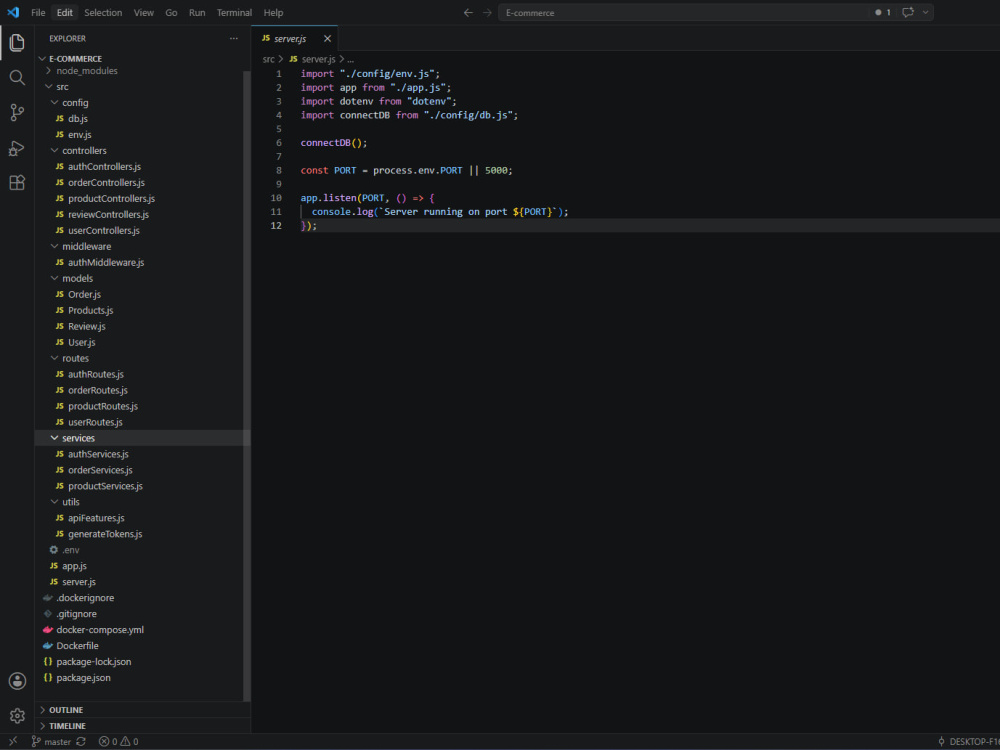Open the Manage gear icon

pos(17,716)
